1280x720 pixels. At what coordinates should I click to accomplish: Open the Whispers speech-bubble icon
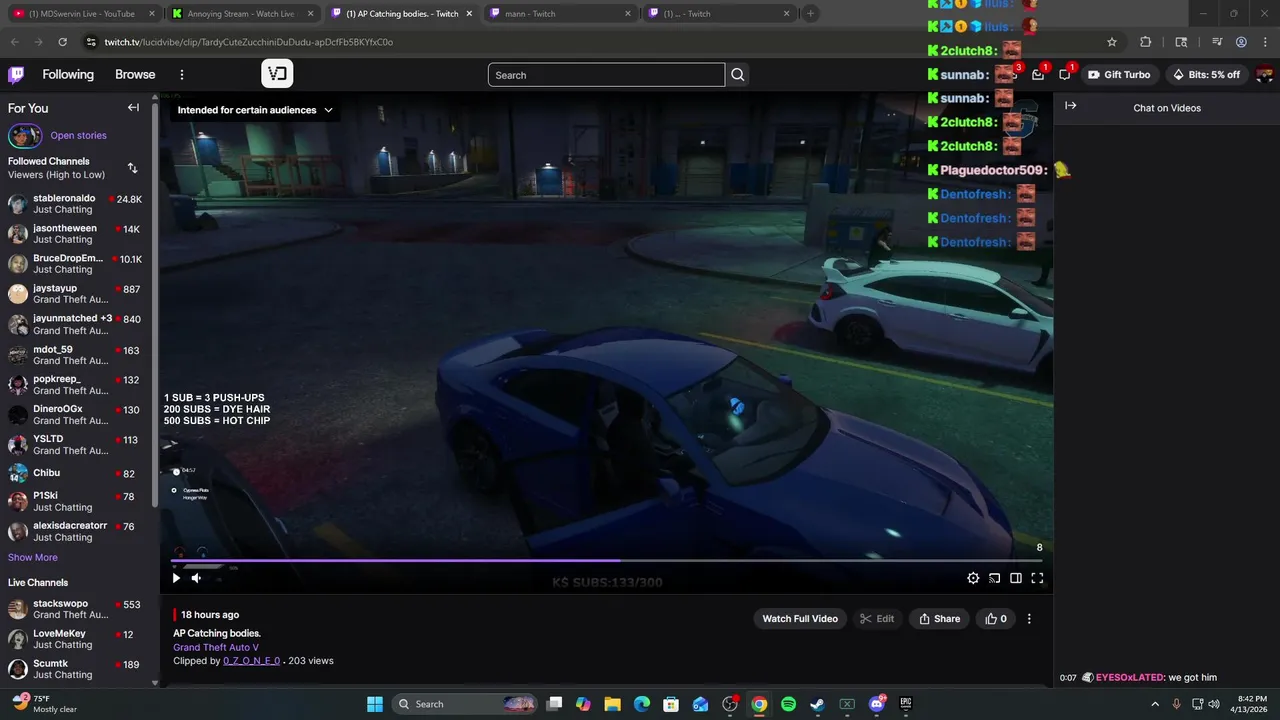coord(1065,75)
